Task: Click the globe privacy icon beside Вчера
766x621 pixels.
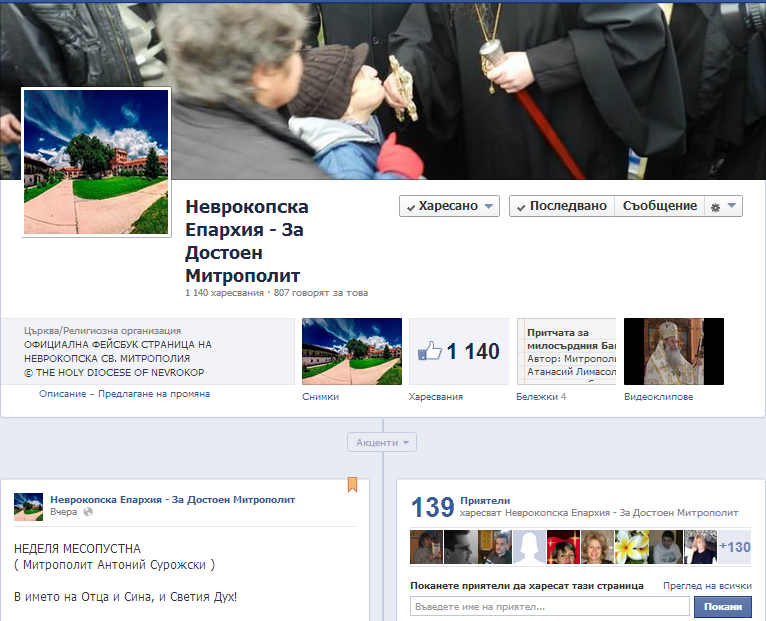Action: click(88, 512)
